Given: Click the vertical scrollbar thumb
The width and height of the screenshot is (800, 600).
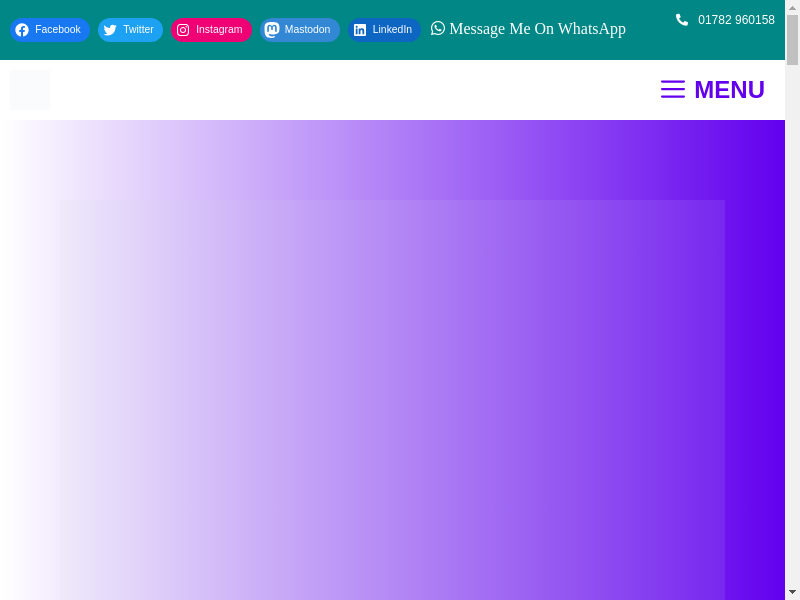Looking at the screenshot, I should pyautogui.click(x=792, y=40).
